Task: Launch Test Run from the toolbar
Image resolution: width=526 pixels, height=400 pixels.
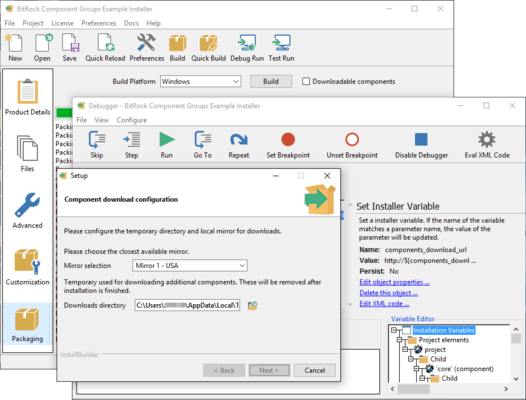Action: click(x=281, y=48)
